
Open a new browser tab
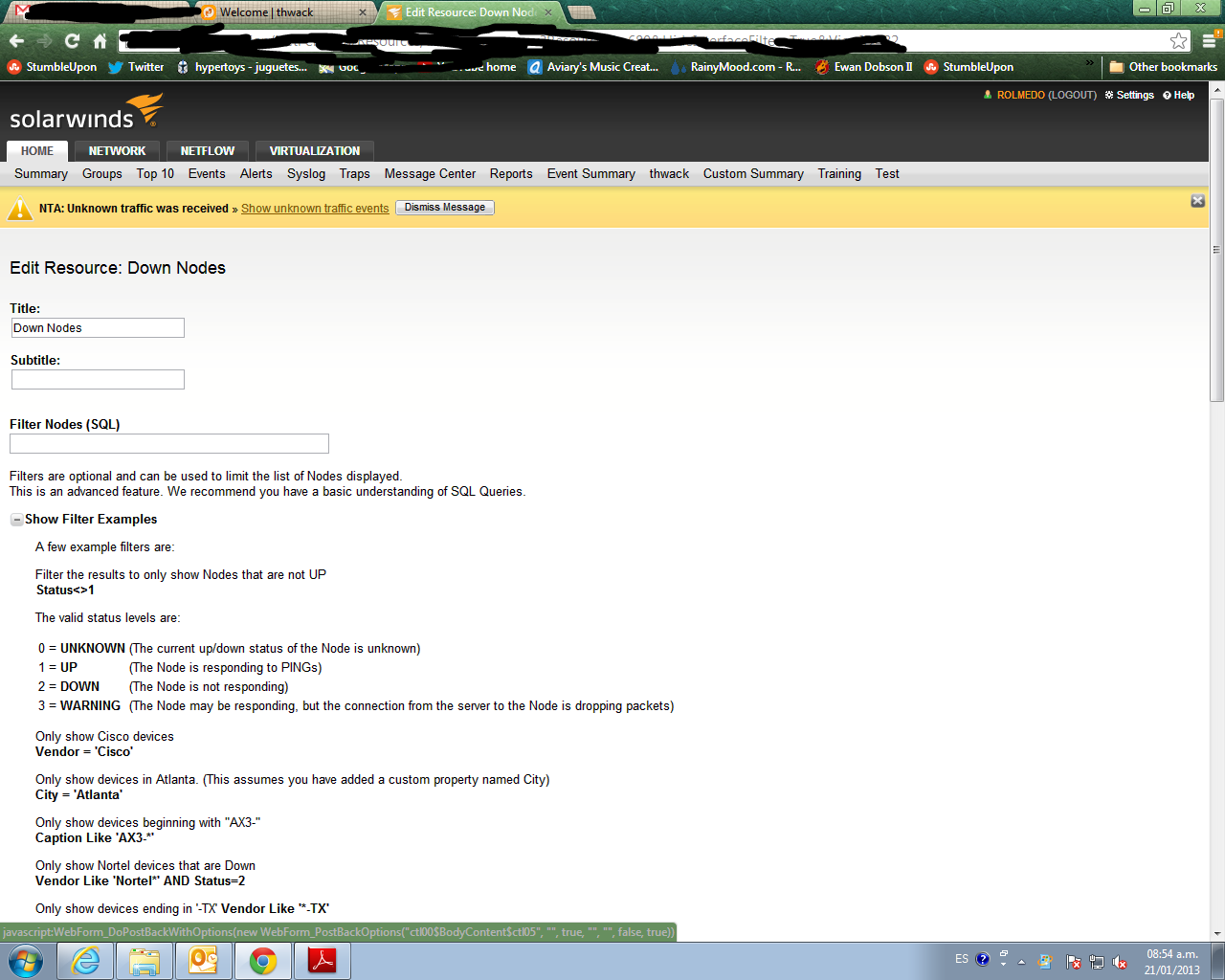pos(582,12)
